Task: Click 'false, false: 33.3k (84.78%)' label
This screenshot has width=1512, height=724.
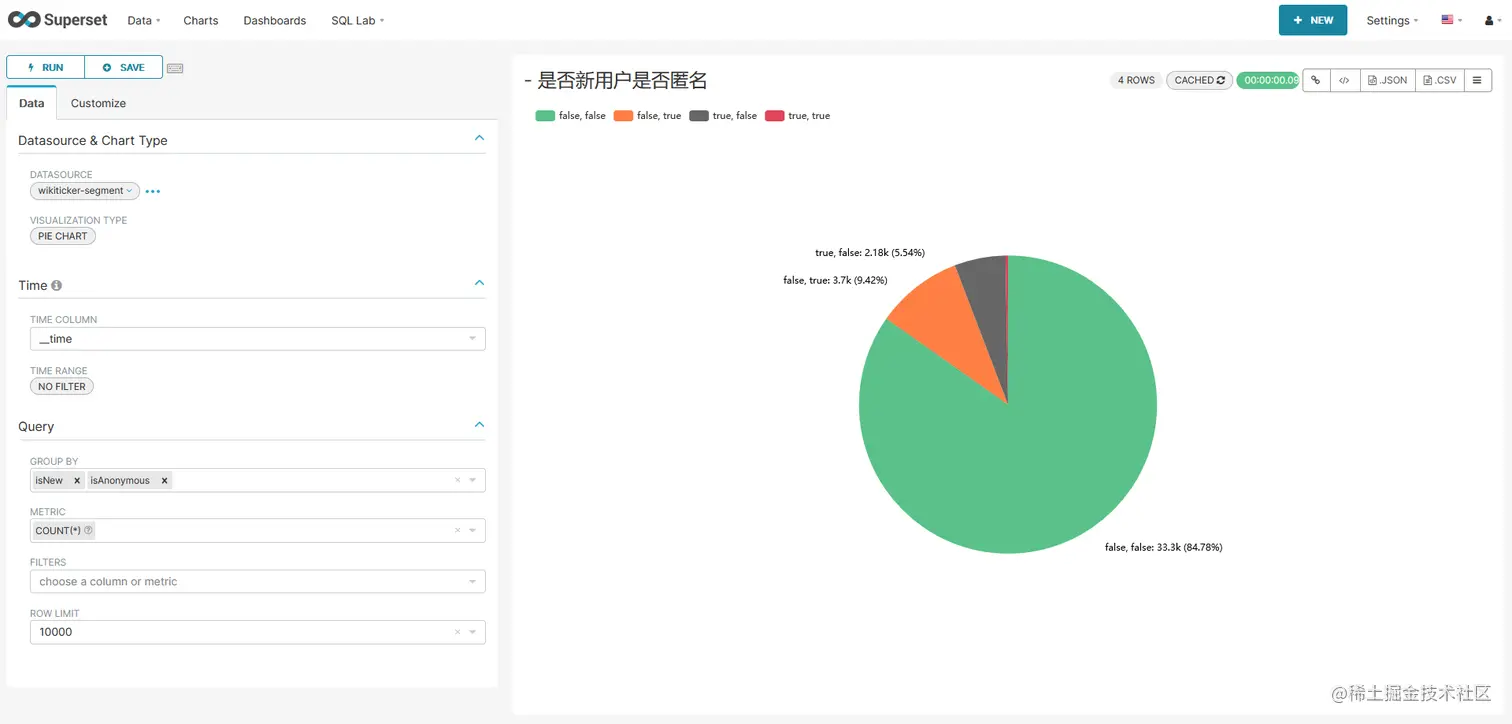Action: point(1163,548)
